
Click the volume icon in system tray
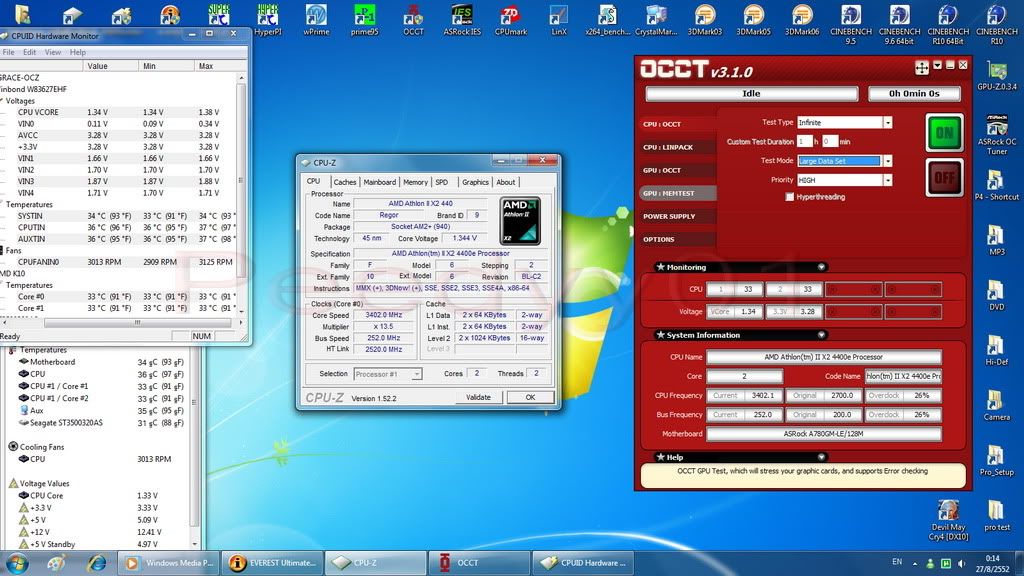tap(961, 563)
